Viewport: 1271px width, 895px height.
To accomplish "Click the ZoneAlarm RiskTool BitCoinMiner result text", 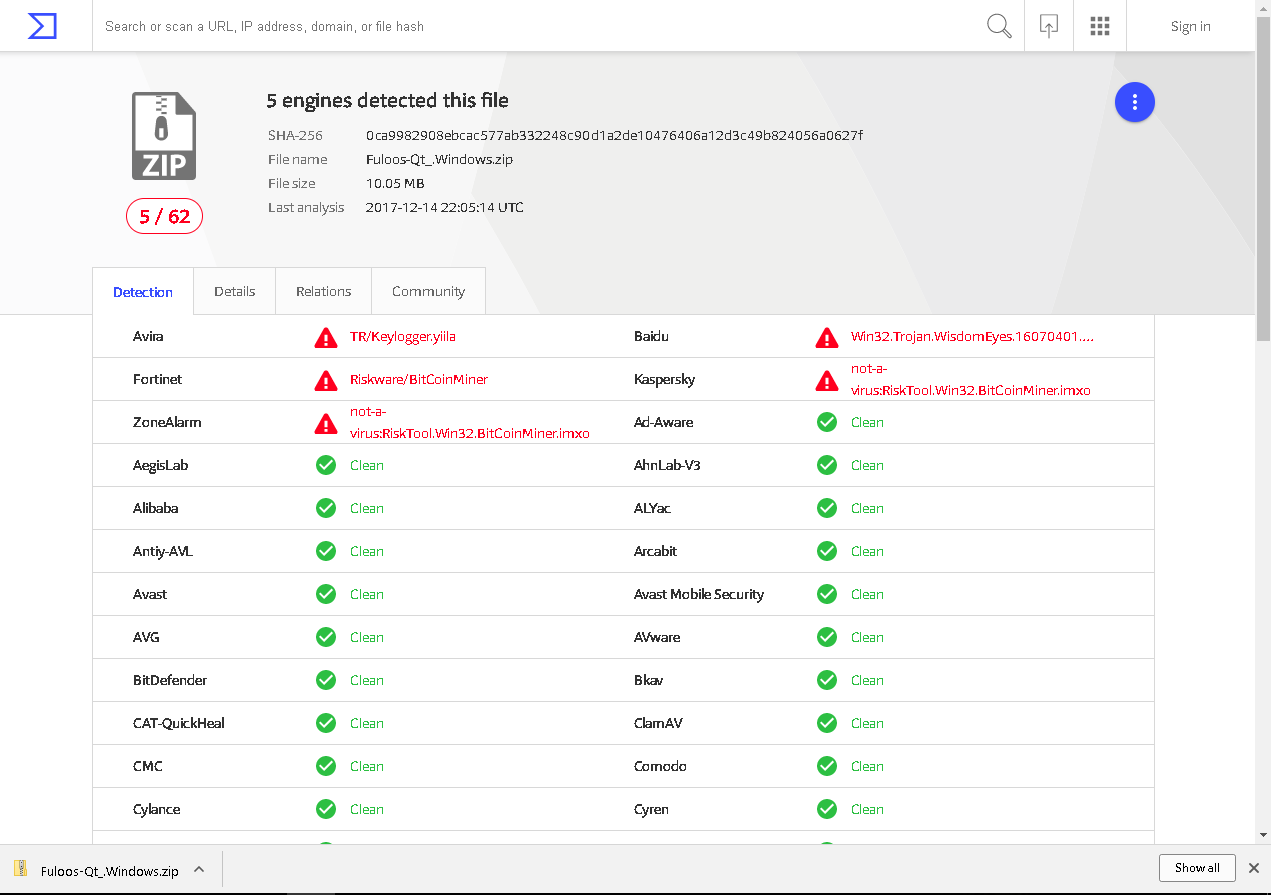I will (x=470, y=423).
